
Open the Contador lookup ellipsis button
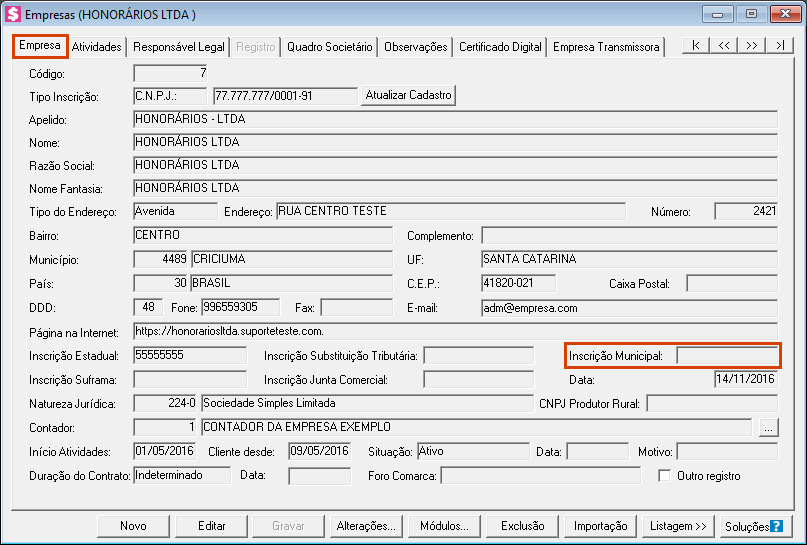point(768,427)
